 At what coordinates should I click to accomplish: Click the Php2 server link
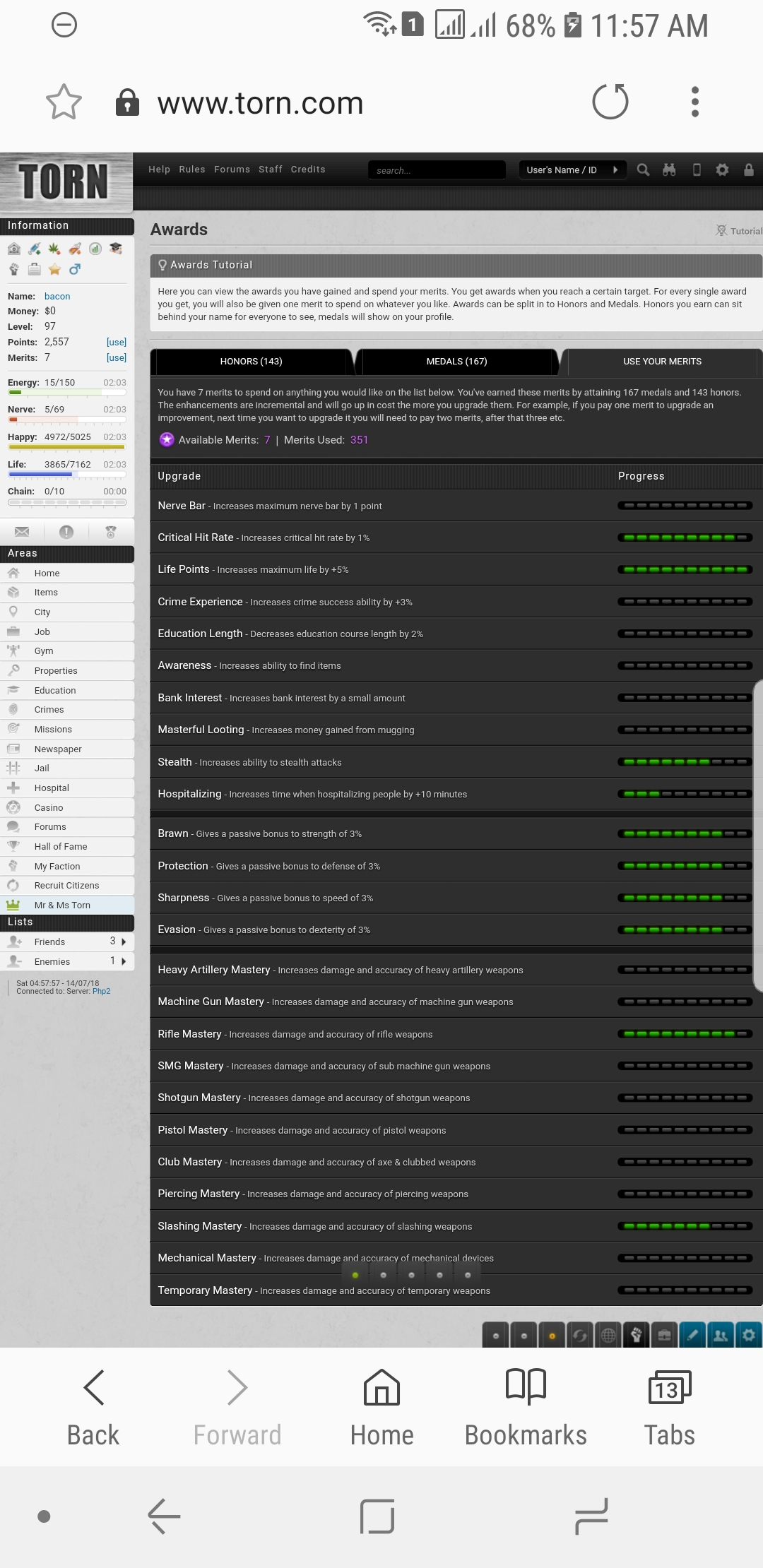pyautogui.click(x=102, y=991)
